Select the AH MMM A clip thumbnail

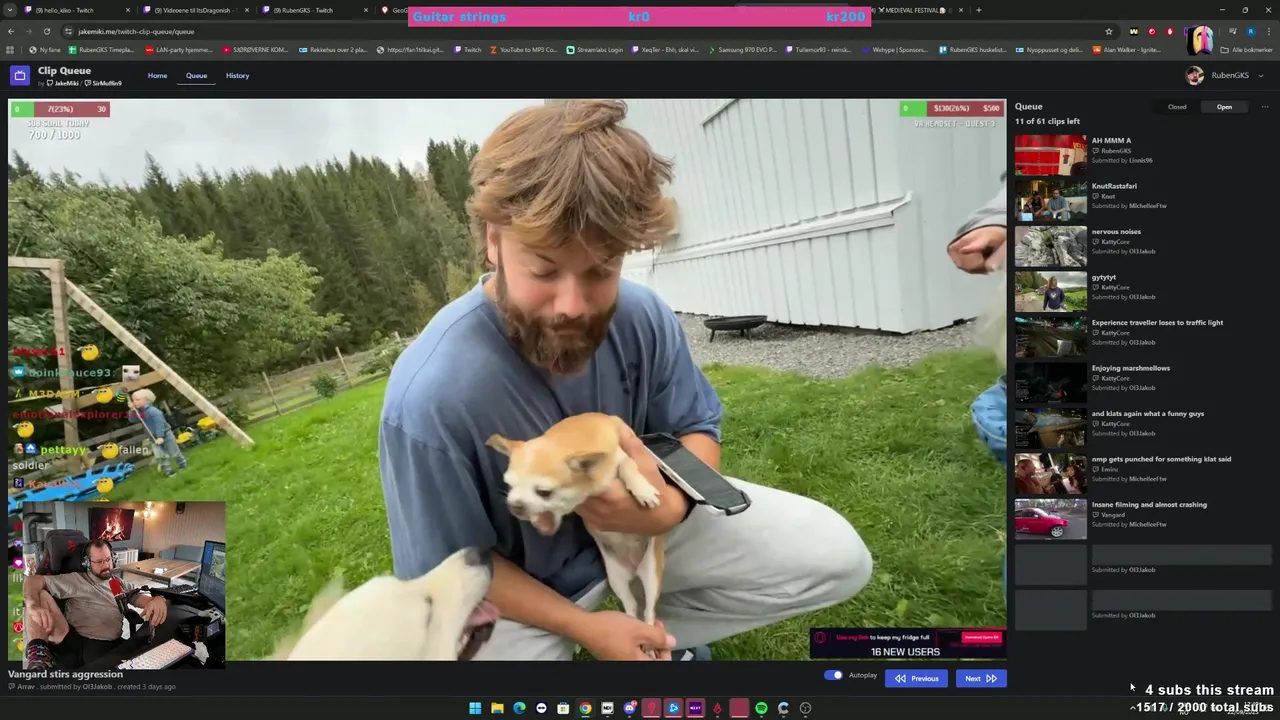click(x=1050, y=155)
